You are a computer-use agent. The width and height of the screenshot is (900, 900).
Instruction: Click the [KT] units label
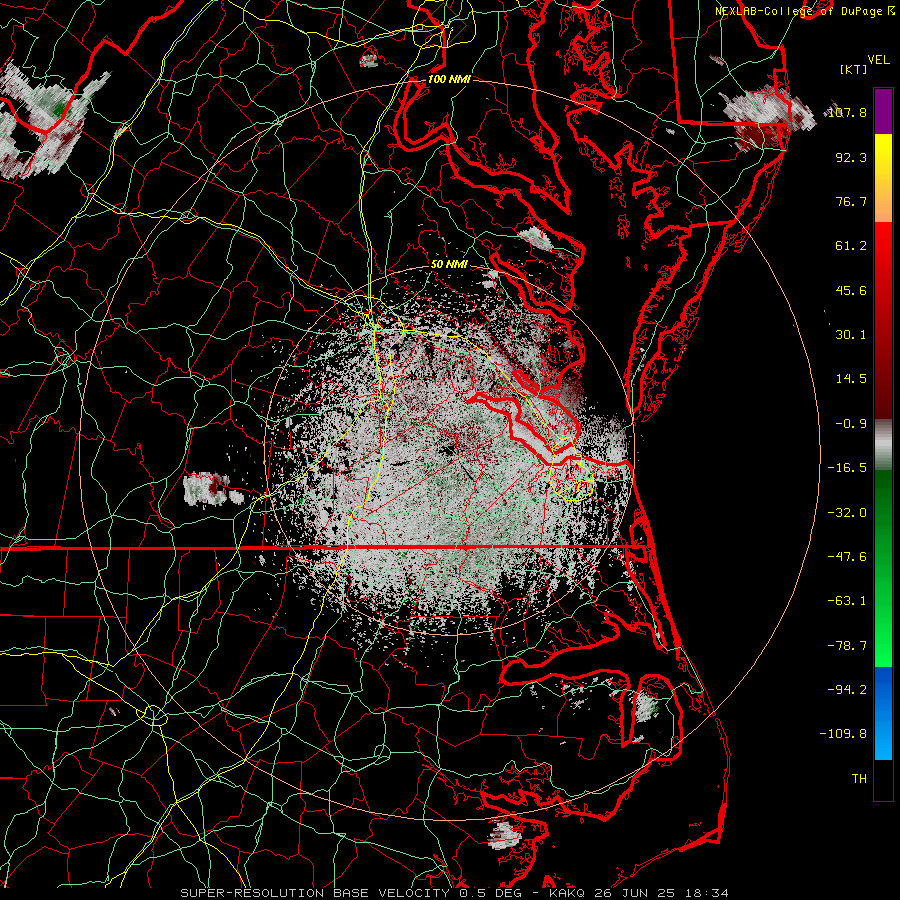[854, 69]
